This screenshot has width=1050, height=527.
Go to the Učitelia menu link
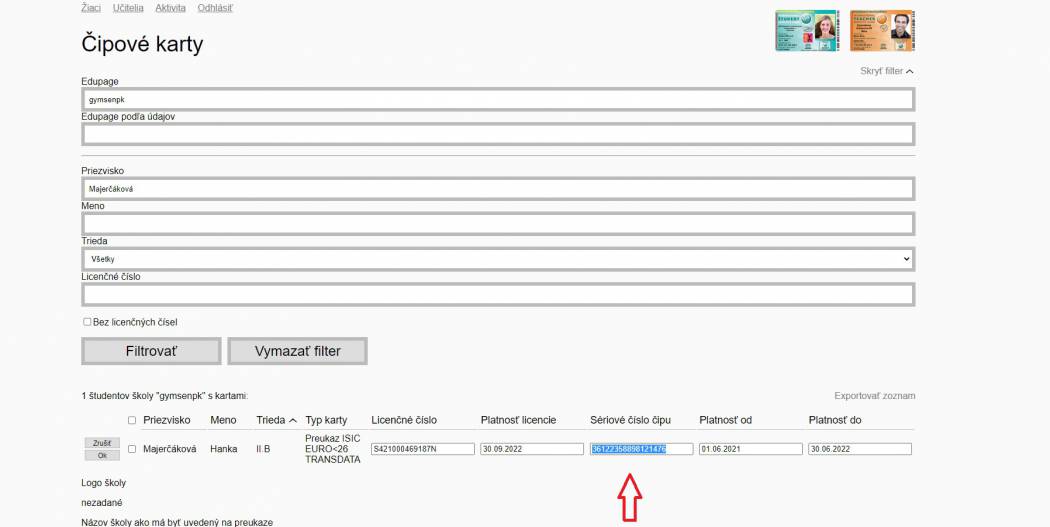pos(128,8)
